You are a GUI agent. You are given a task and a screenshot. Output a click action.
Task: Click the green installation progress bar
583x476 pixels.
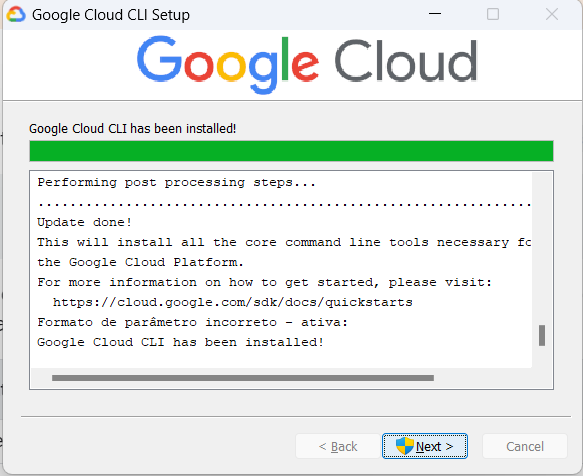coord(292,151)
